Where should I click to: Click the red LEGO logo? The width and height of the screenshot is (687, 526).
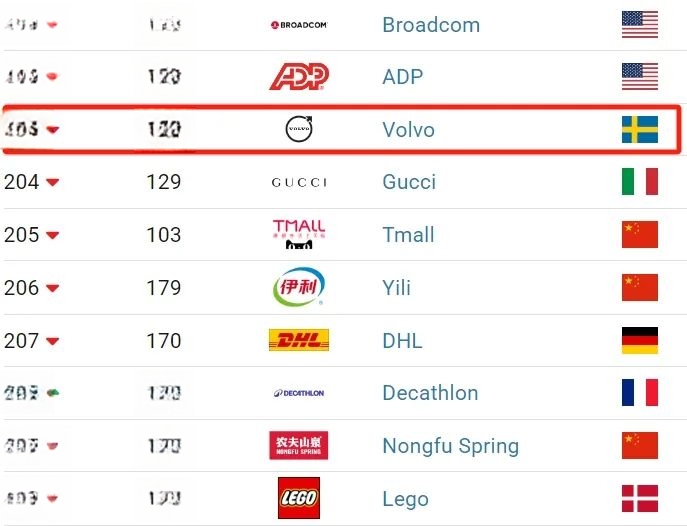[x=299, y=498]
